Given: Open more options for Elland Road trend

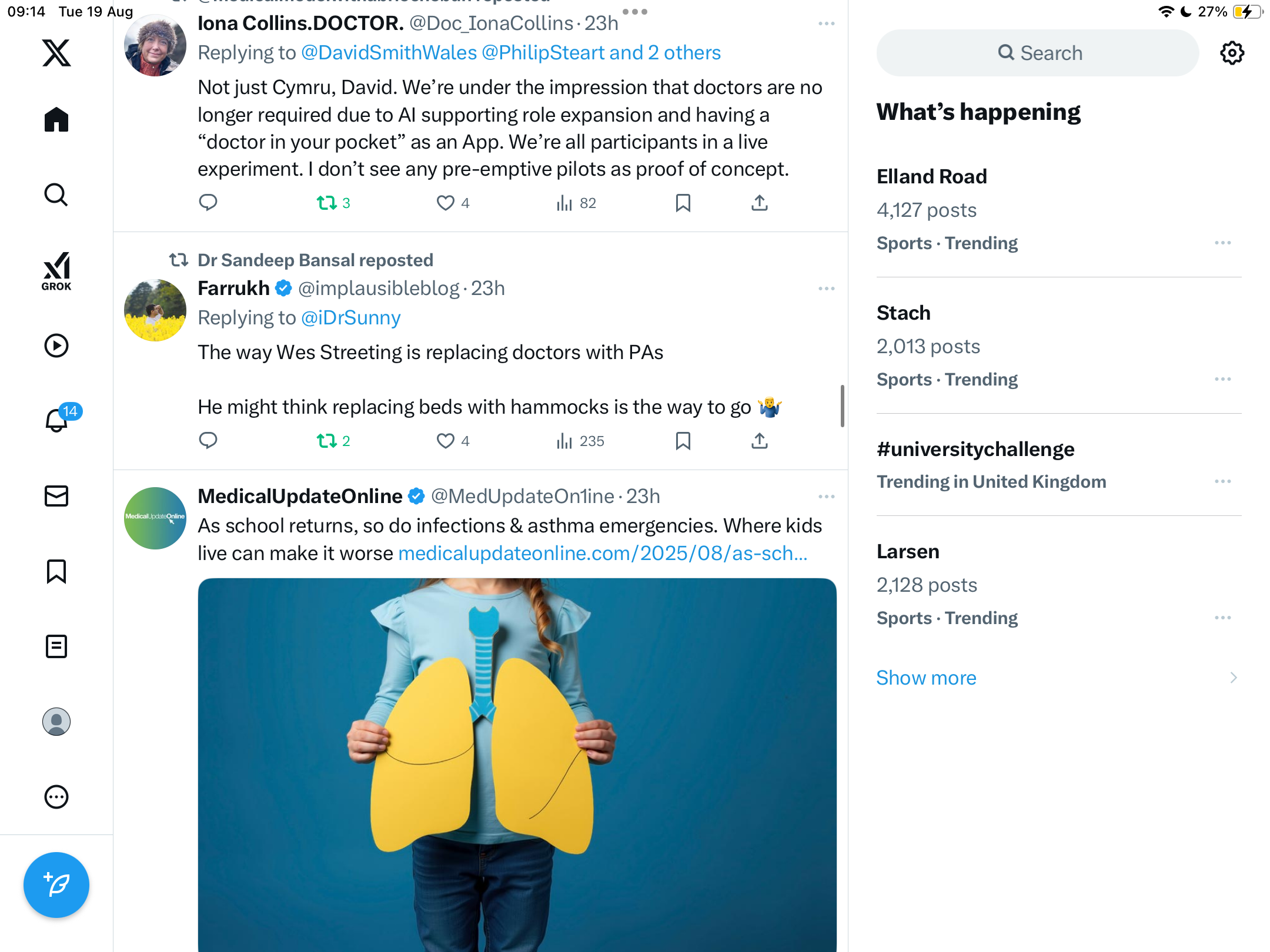Looking at the screenshot, I should (x=1222, y=243).
